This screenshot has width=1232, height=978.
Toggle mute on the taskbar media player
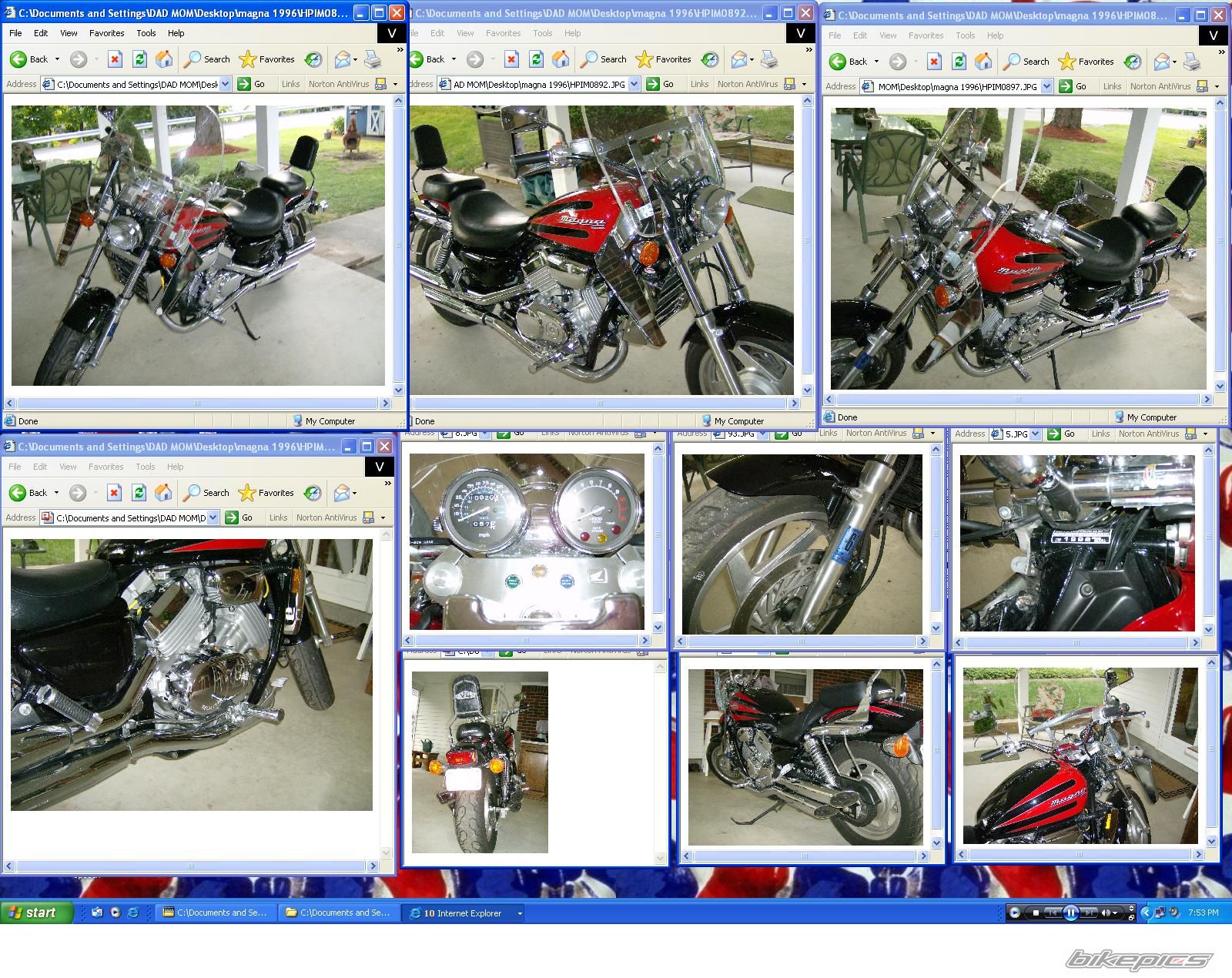(1106, 913)
